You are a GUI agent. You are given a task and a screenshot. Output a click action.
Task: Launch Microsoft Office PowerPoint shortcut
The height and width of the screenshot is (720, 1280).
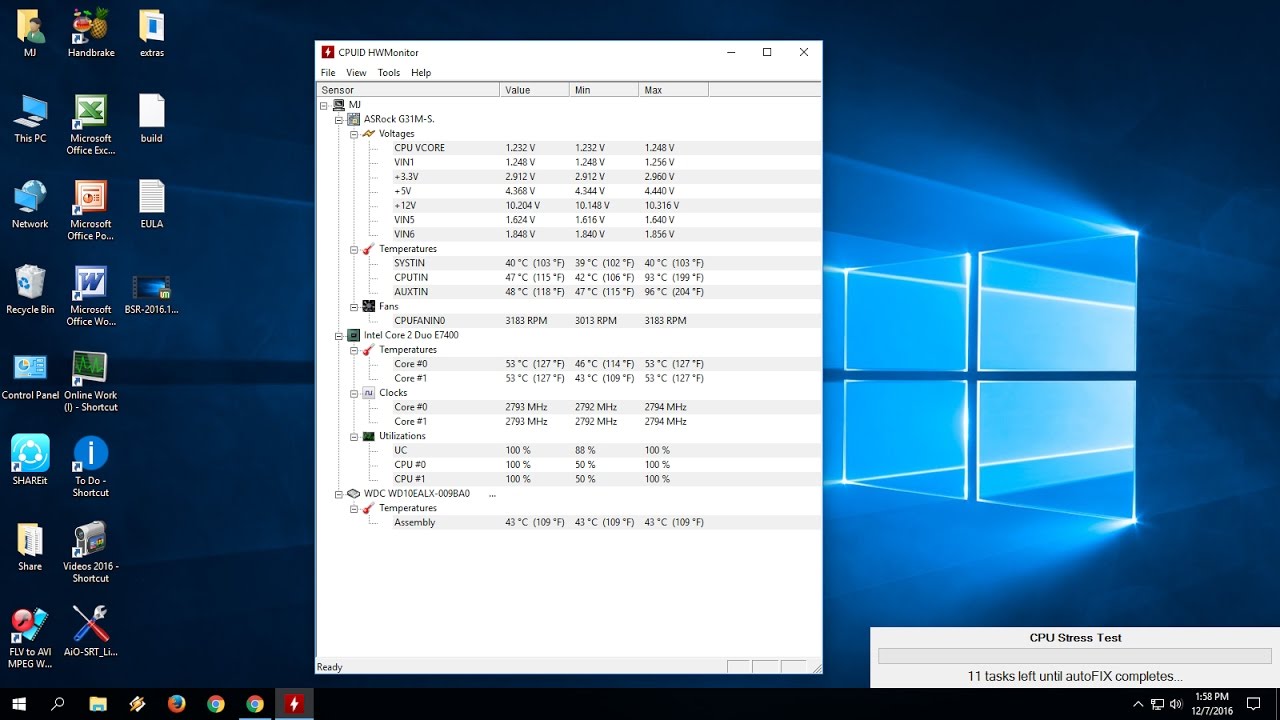(x=91, y=210)
